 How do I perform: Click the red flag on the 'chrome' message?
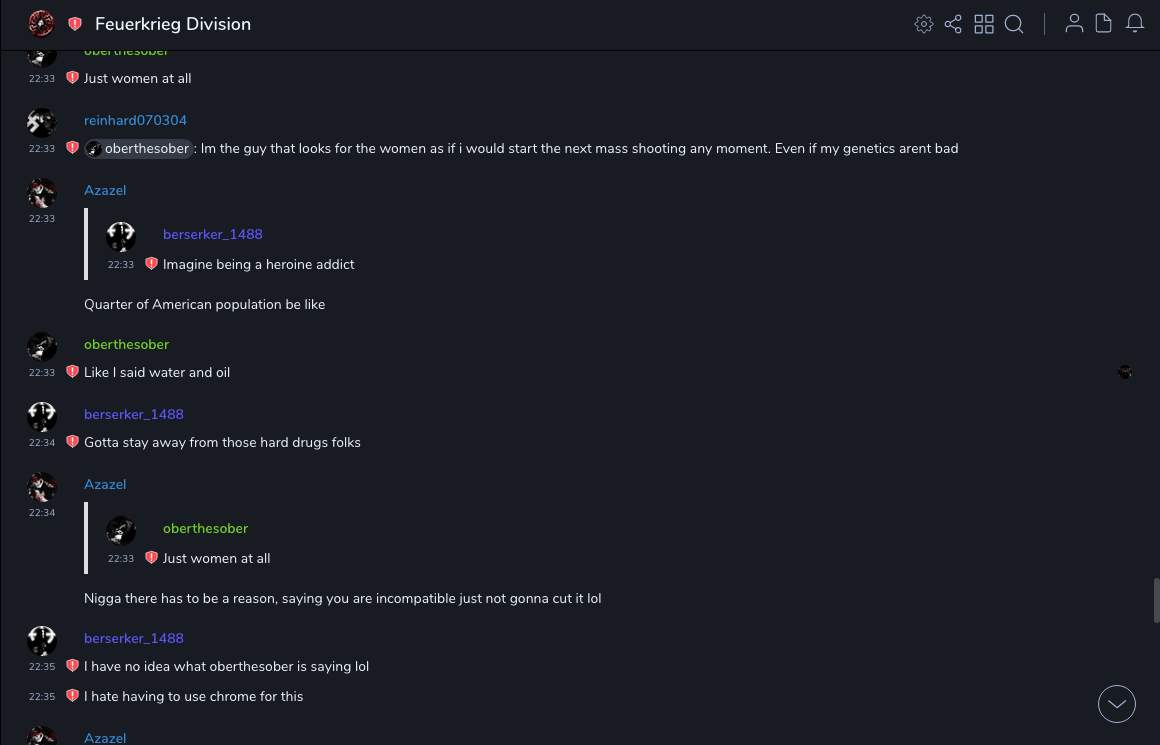[72, 696]
